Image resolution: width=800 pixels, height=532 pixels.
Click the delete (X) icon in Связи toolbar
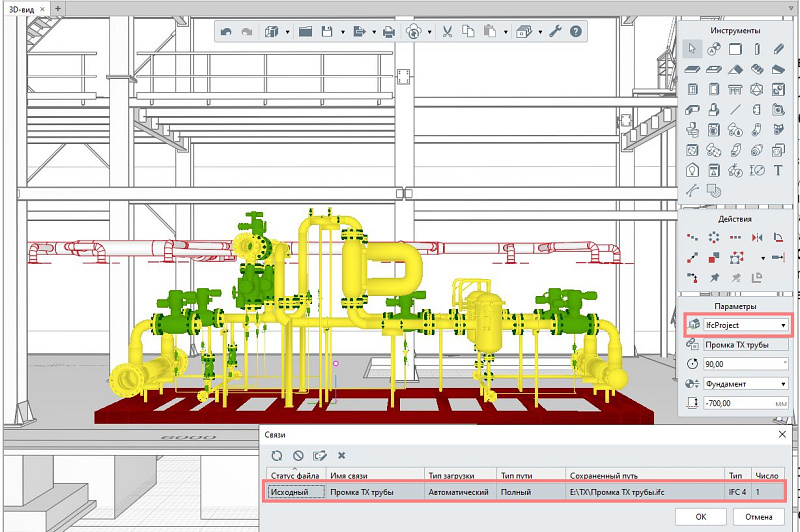[341, 455]
